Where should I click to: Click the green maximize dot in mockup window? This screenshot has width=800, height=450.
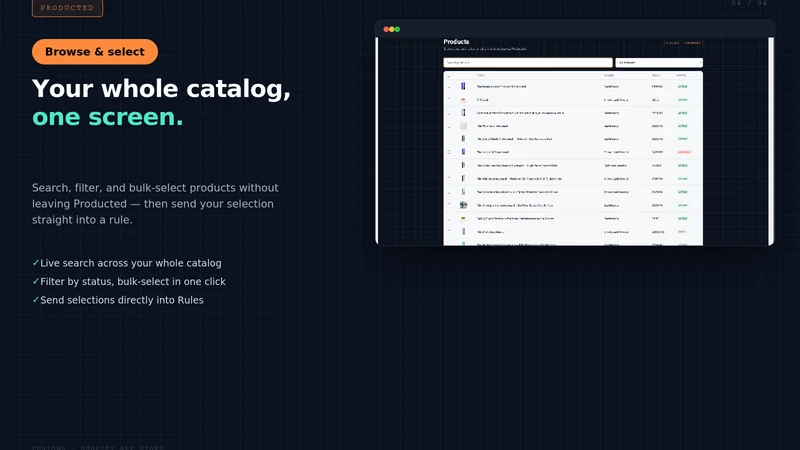pyautogui.click(x=397, y=30)
